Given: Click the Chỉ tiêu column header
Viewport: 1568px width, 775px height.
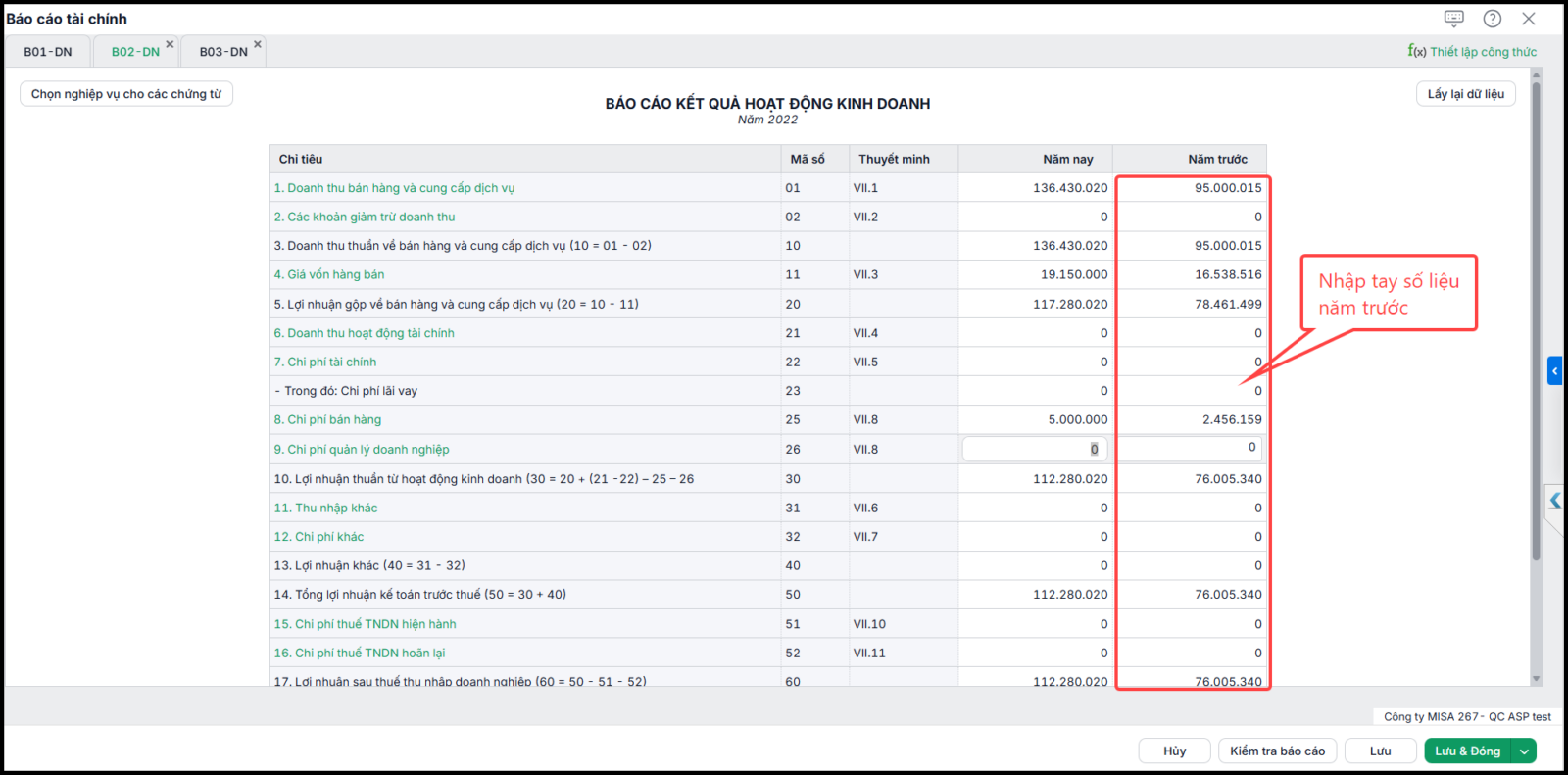Looking at the screenshot, I should [524, 159].
